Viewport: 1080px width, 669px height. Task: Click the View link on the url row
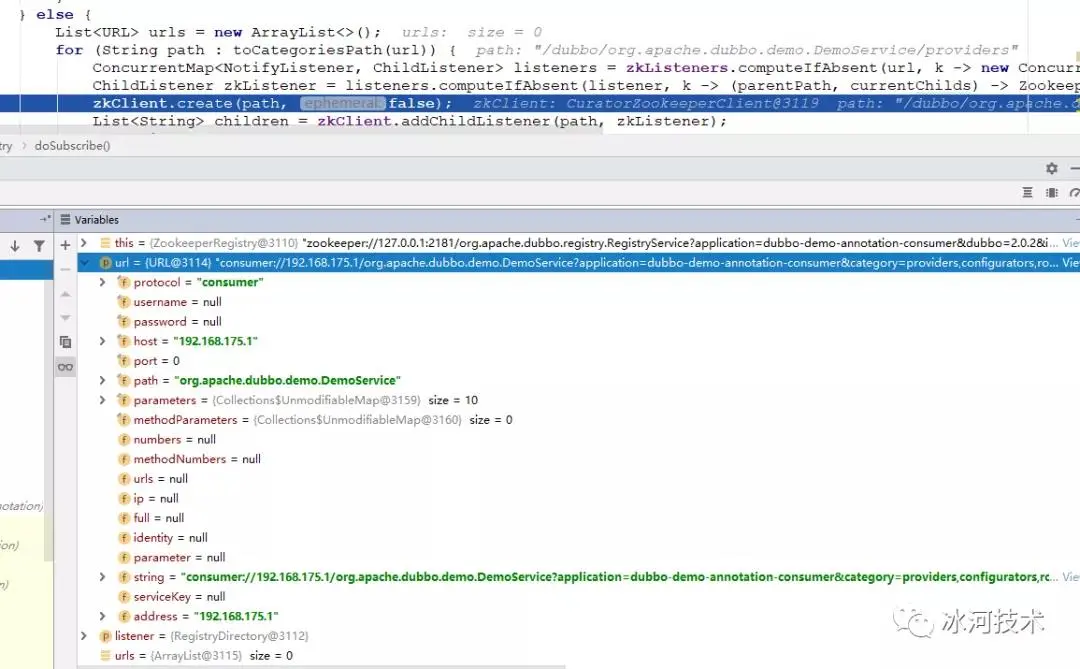pyautogui.click(x=1070, y=263)
